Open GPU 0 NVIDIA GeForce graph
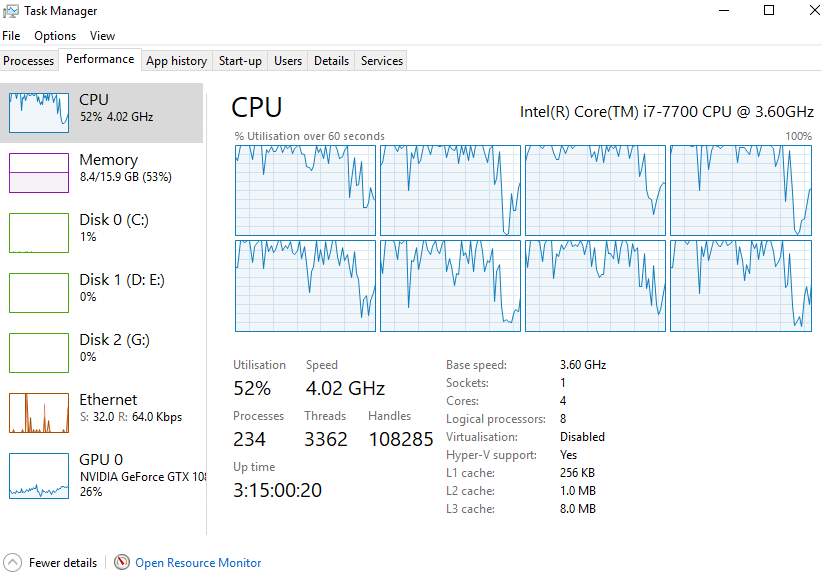The image size is (822, 584). [39, 475]
